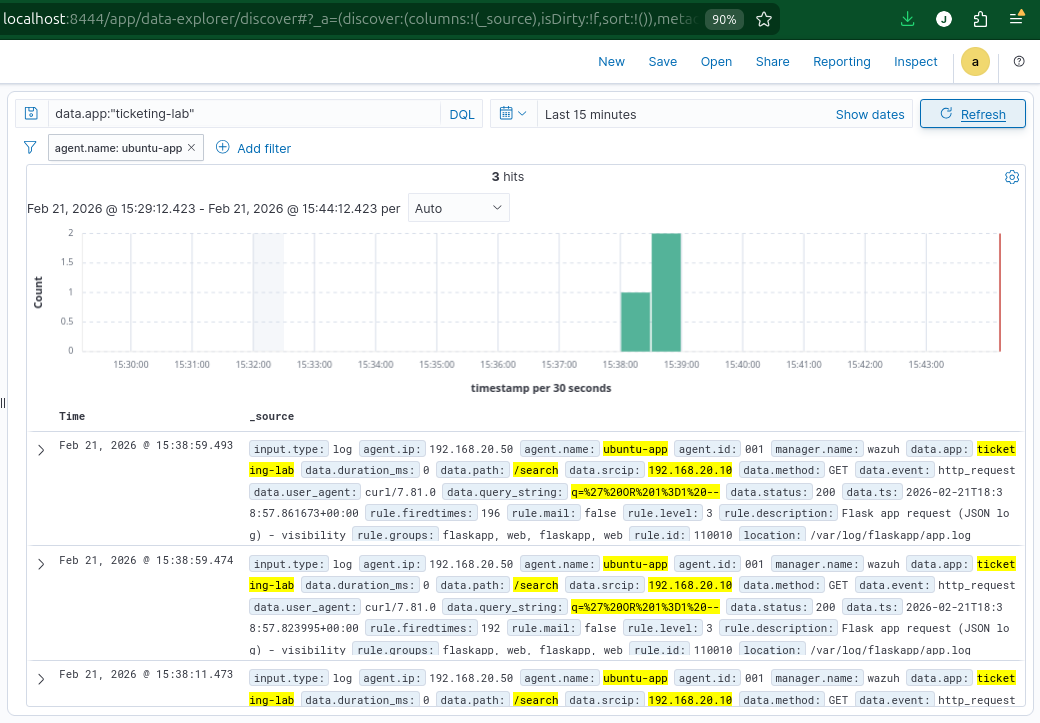Click the Last 15 minutes time range
The width and height of the screenshot is (1040, 723).
(590, 114)
